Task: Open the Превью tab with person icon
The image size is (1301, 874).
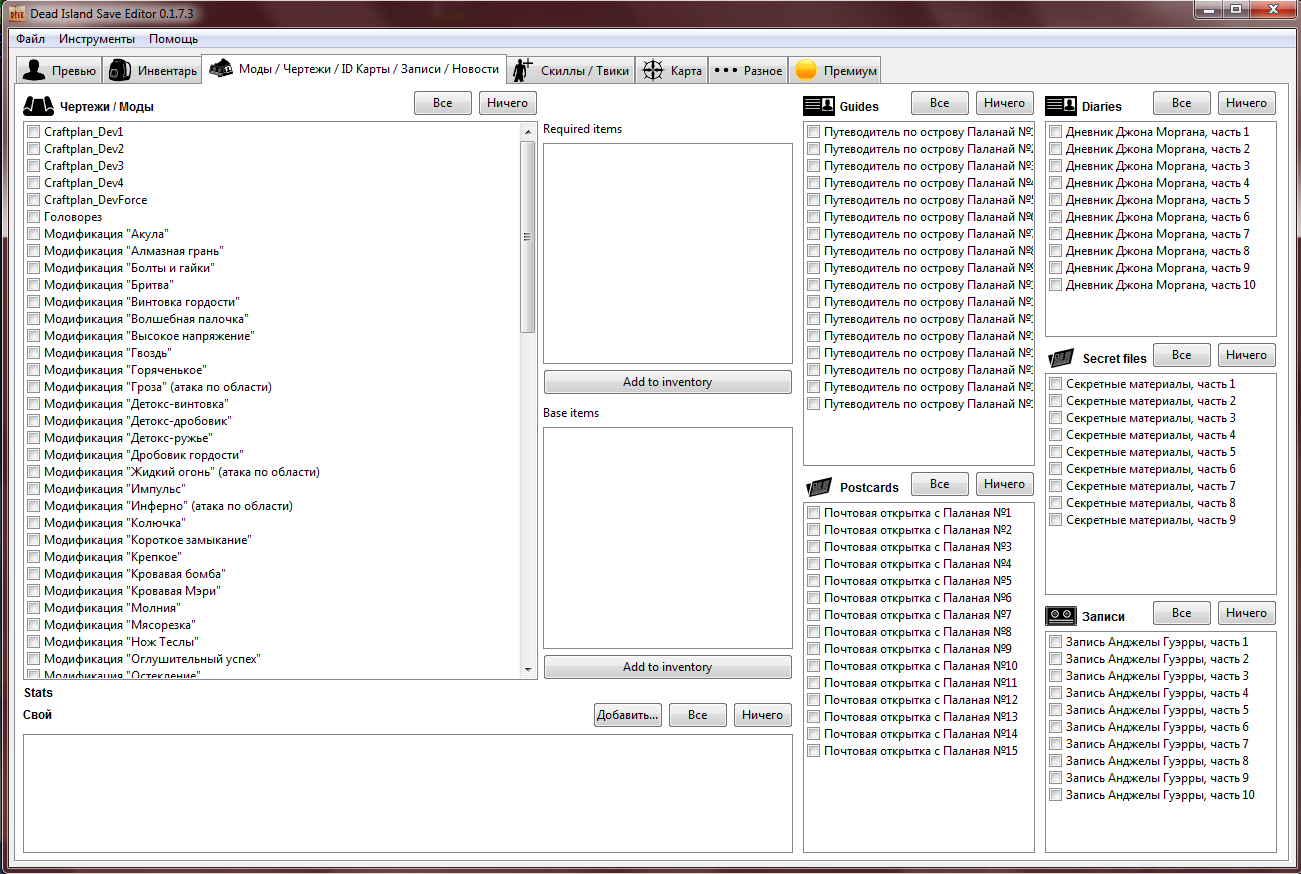Action: click(x=59, y=70)
